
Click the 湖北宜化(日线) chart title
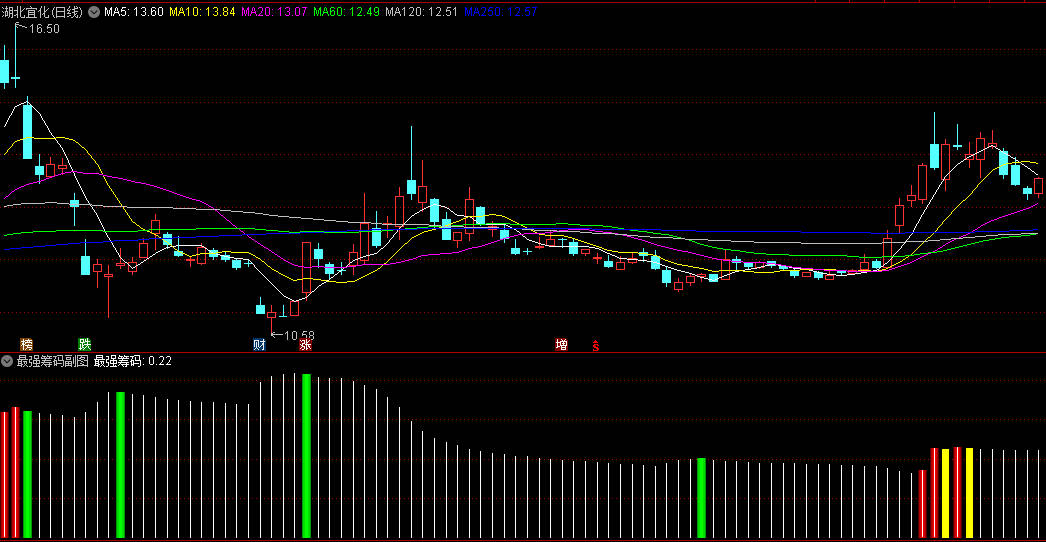[42, 12]
